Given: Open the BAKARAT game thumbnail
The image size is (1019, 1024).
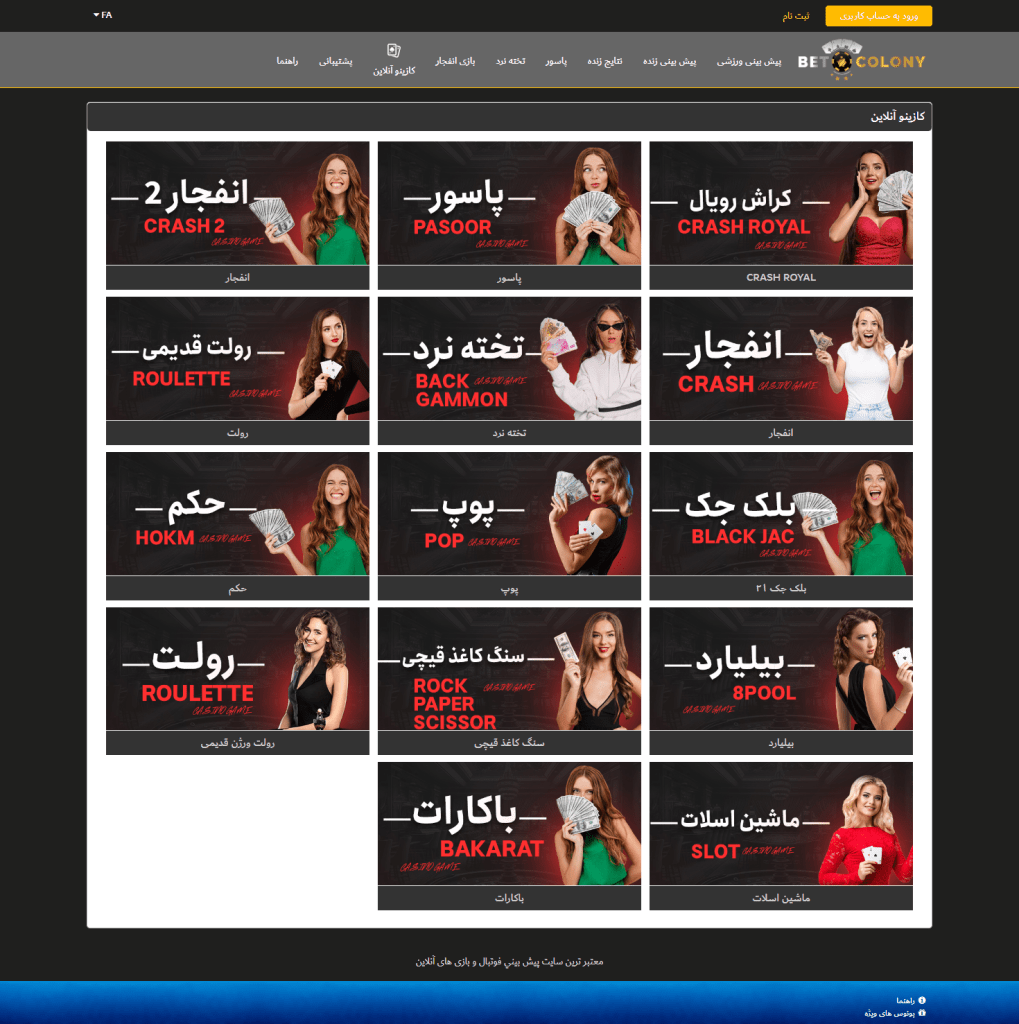Looking at the screenshot, I should pyautogui.click(x=509, y=824).
